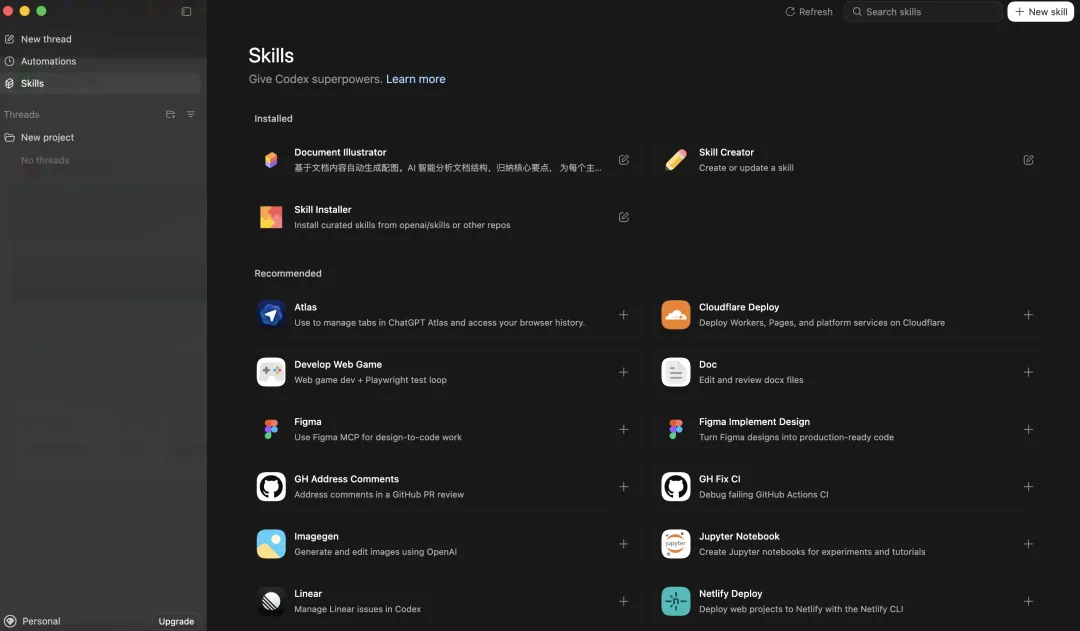Click the Figma Implement Design logo icon
1080x631 pixels.
tap(676, 429)
